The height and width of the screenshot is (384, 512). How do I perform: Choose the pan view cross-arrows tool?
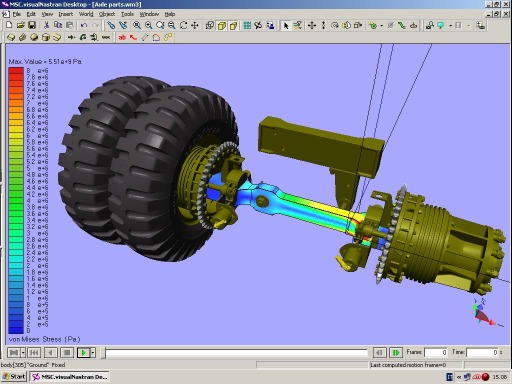tap(195, 25)
